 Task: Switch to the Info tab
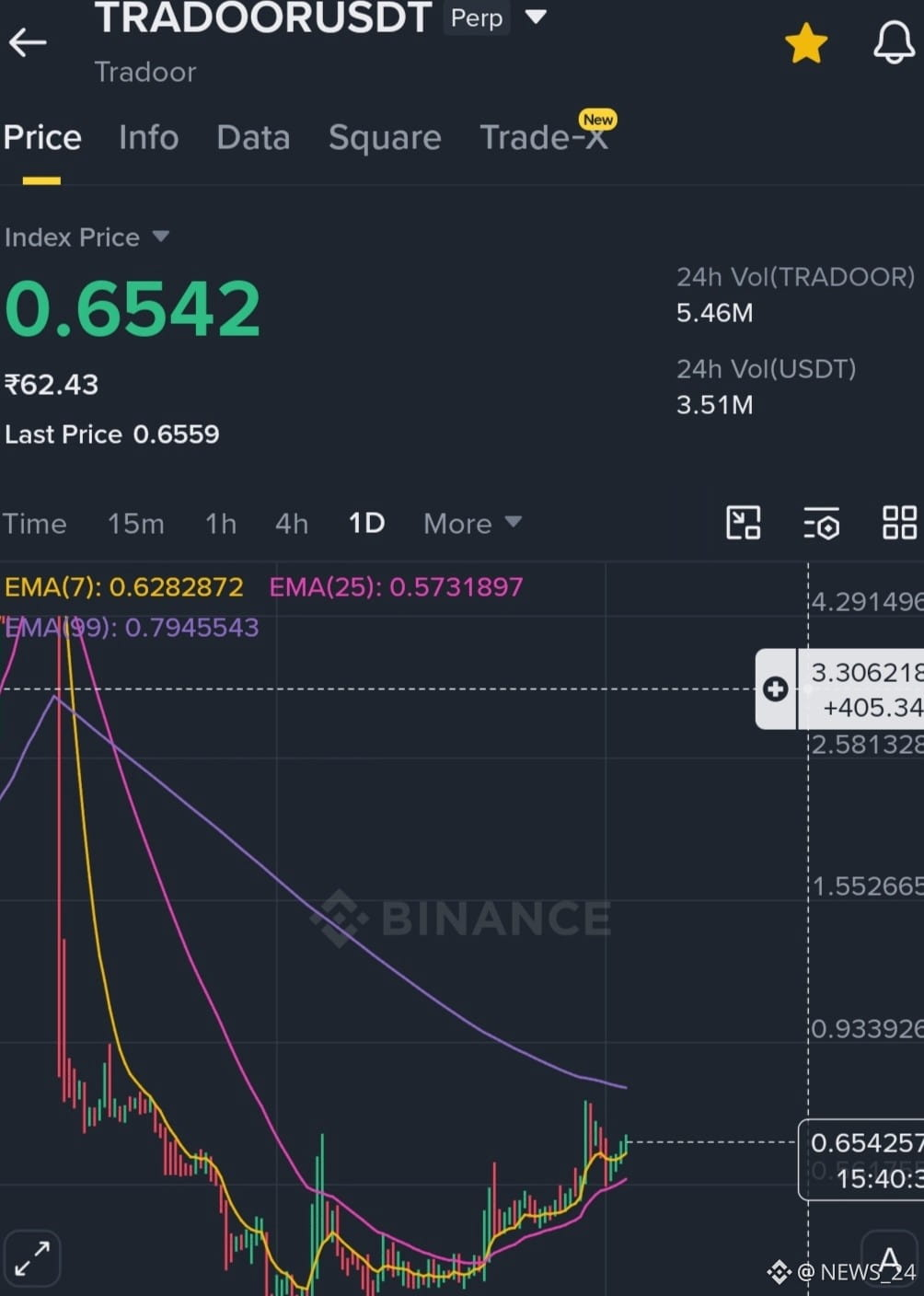pyautogui.click(x=149, y=137)
